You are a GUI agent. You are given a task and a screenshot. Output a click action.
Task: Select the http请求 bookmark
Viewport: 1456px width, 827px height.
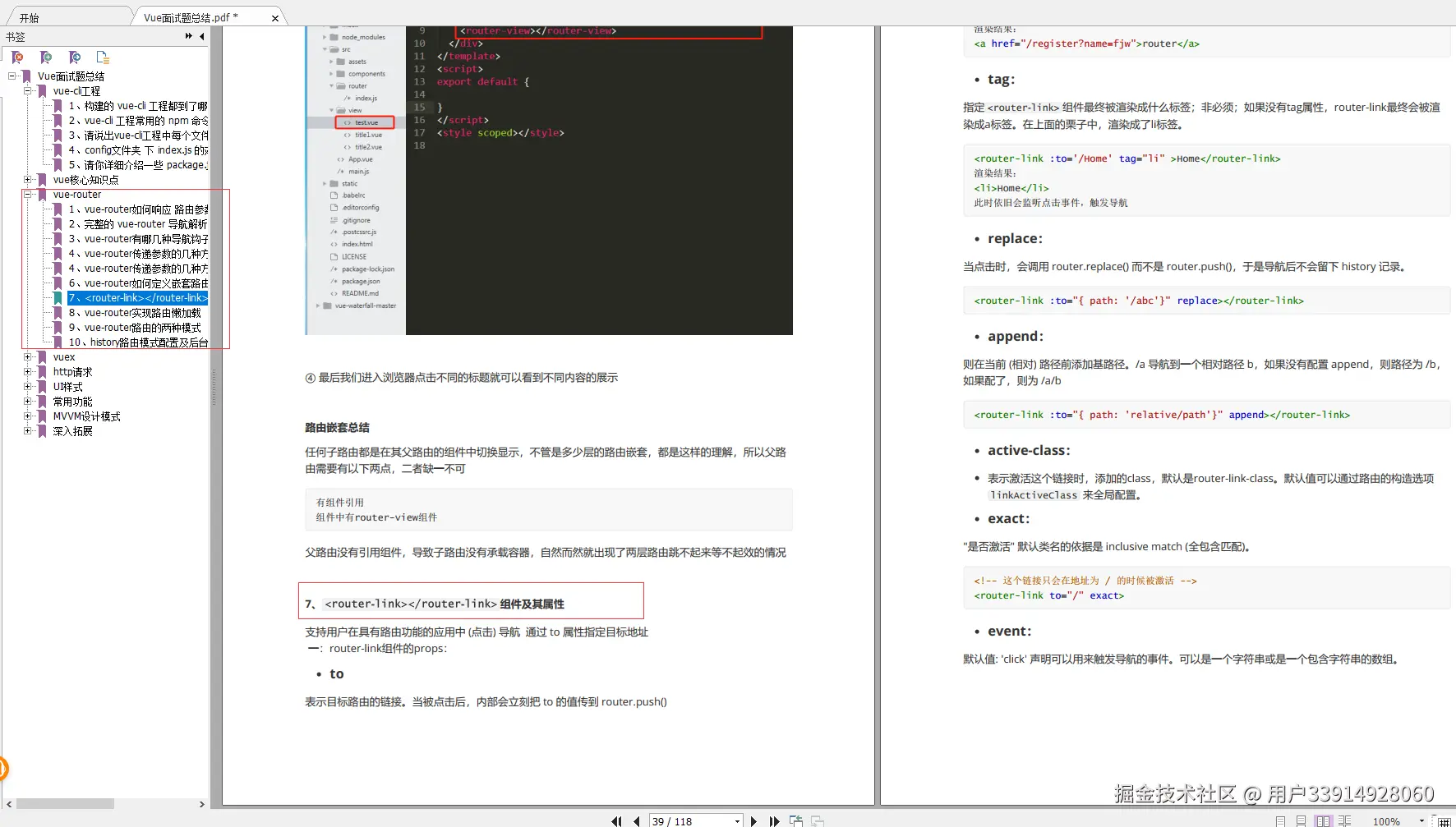[72, 372]
